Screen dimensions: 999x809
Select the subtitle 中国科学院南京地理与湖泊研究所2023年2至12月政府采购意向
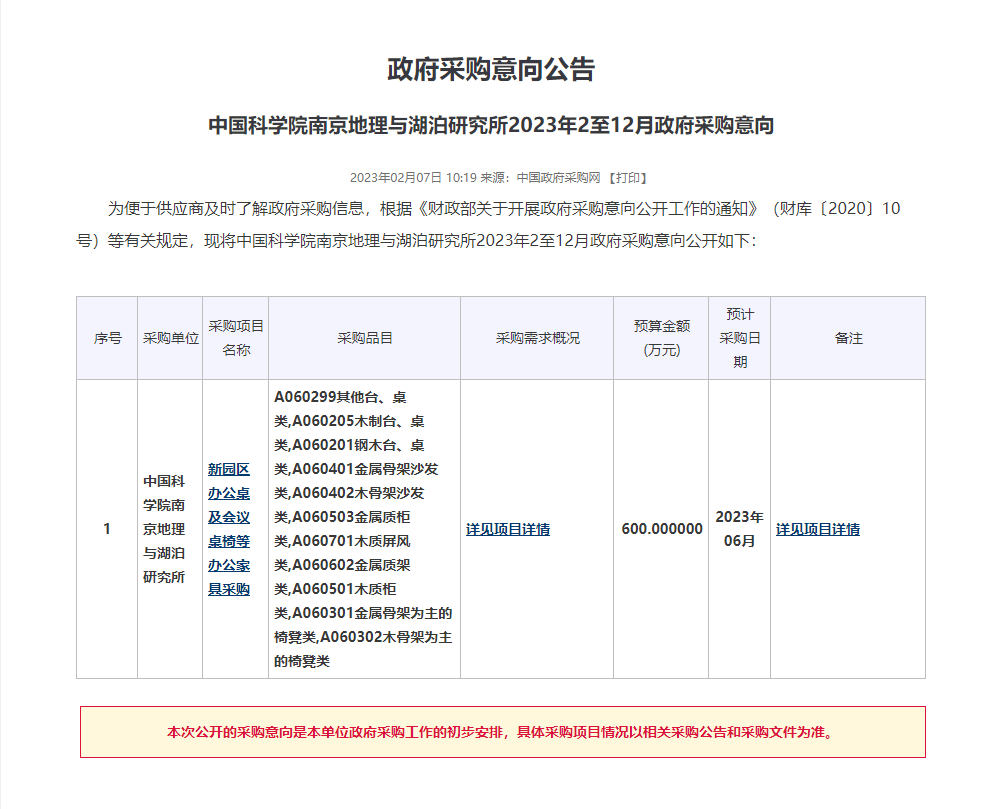point(491,125)
